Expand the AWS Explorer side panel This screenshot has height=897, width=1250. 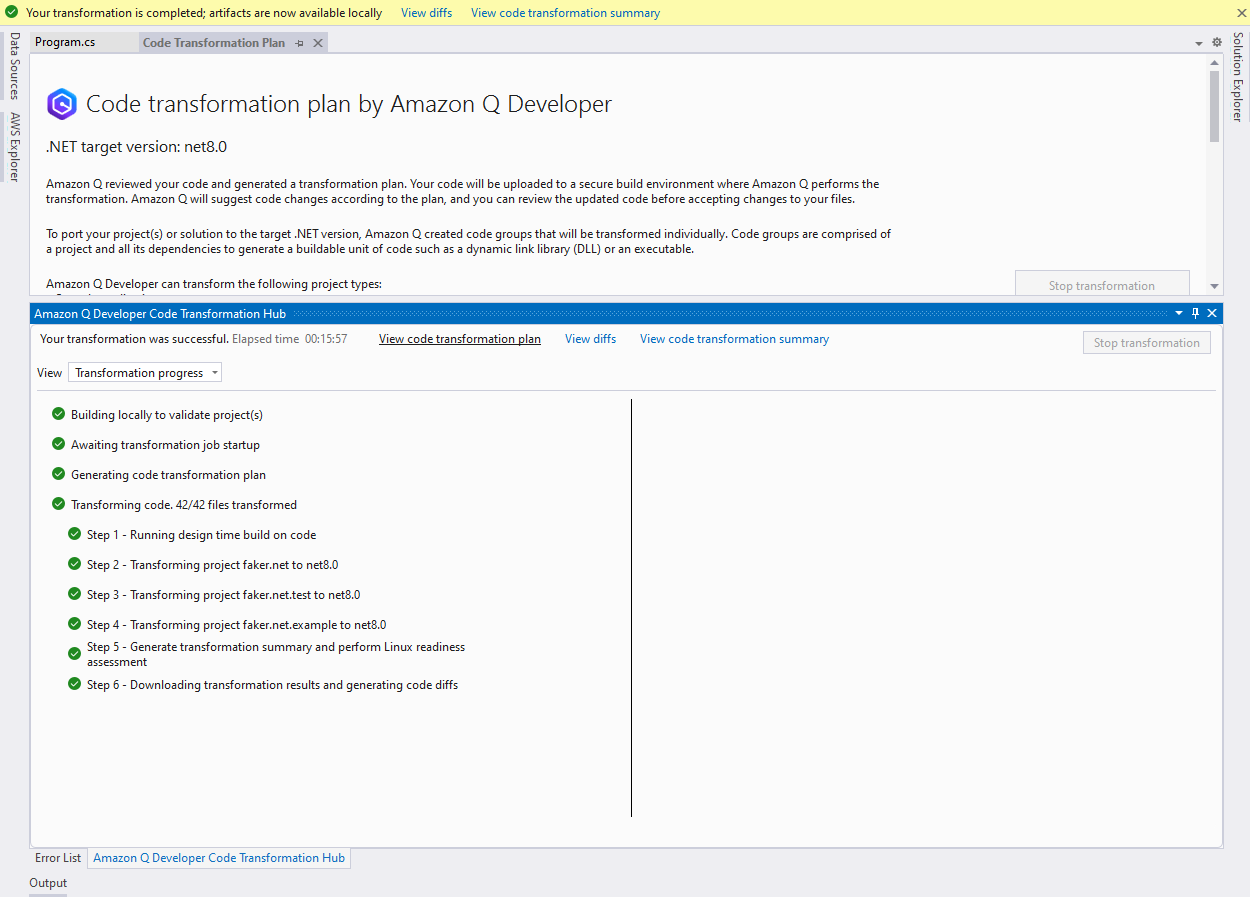[x=14, y=147]
